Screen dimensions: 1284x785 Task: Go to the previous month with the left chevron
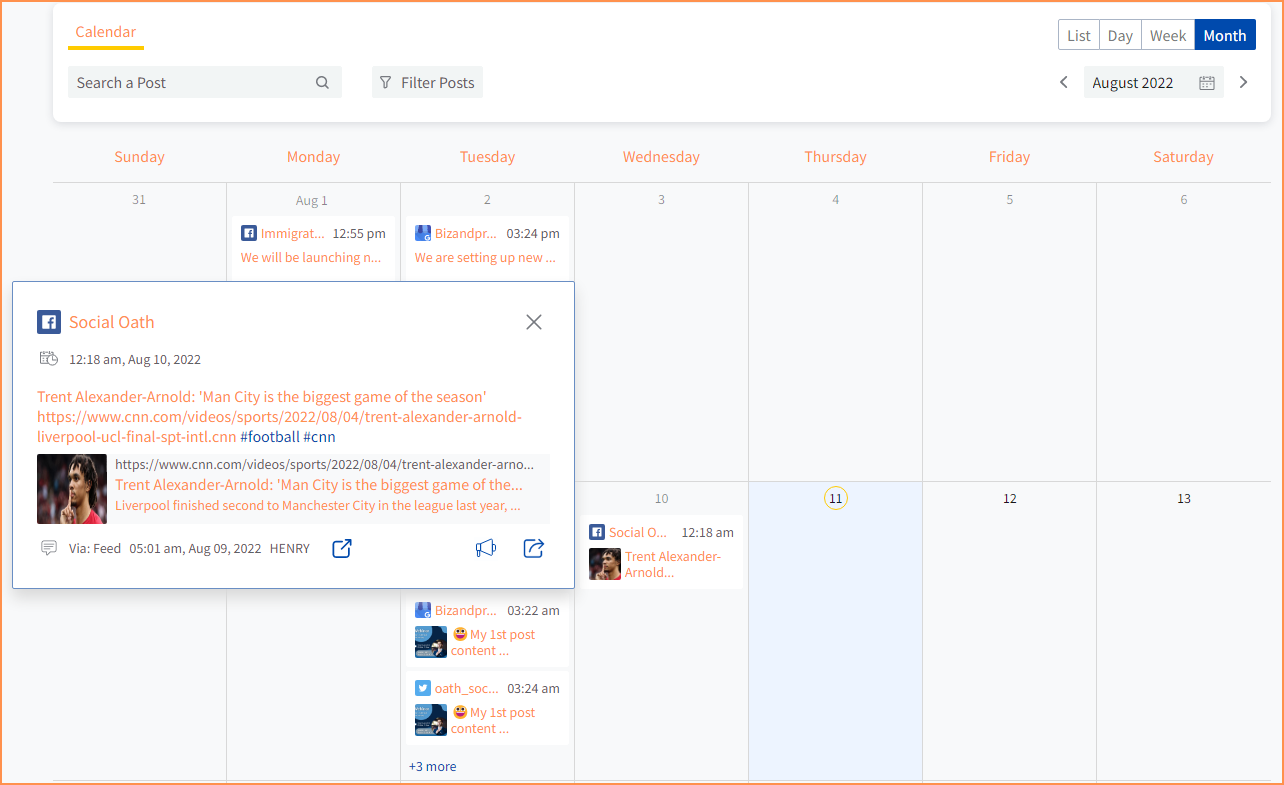click(x=1063, y=82)
